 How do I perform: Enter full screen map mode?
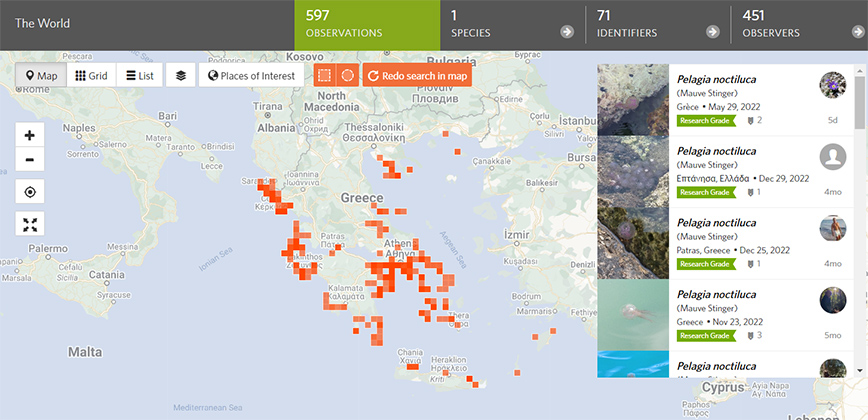pos(29,224)
